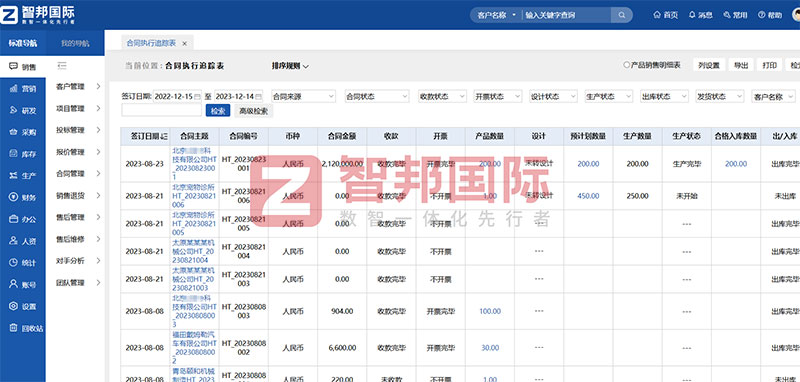Open the 发货状态 filter dropdown
This screenshot has height=382, width=800.
[x=720, y=96]
